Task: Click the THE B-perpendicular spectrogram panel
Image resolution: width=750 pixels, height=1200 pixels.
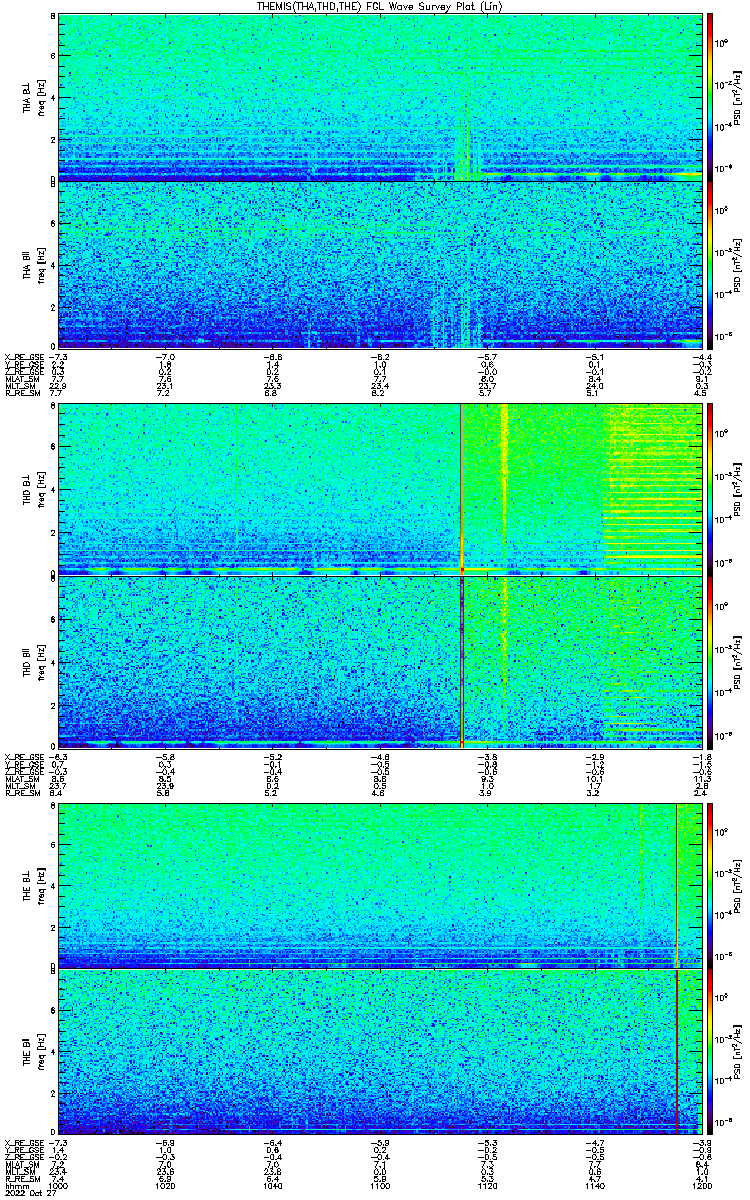Action: 380,884
